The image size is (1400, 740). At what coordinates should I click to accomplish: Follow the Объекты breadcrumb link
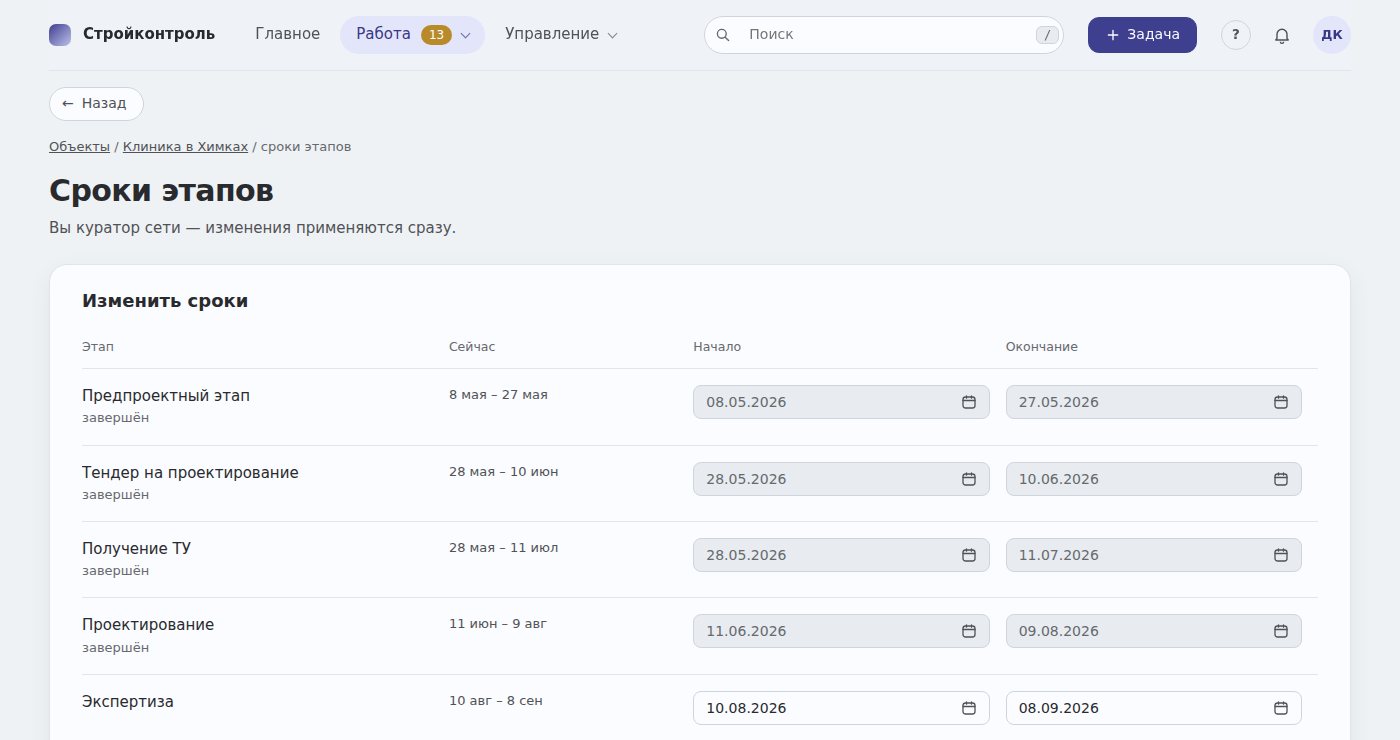coord(79,147)
